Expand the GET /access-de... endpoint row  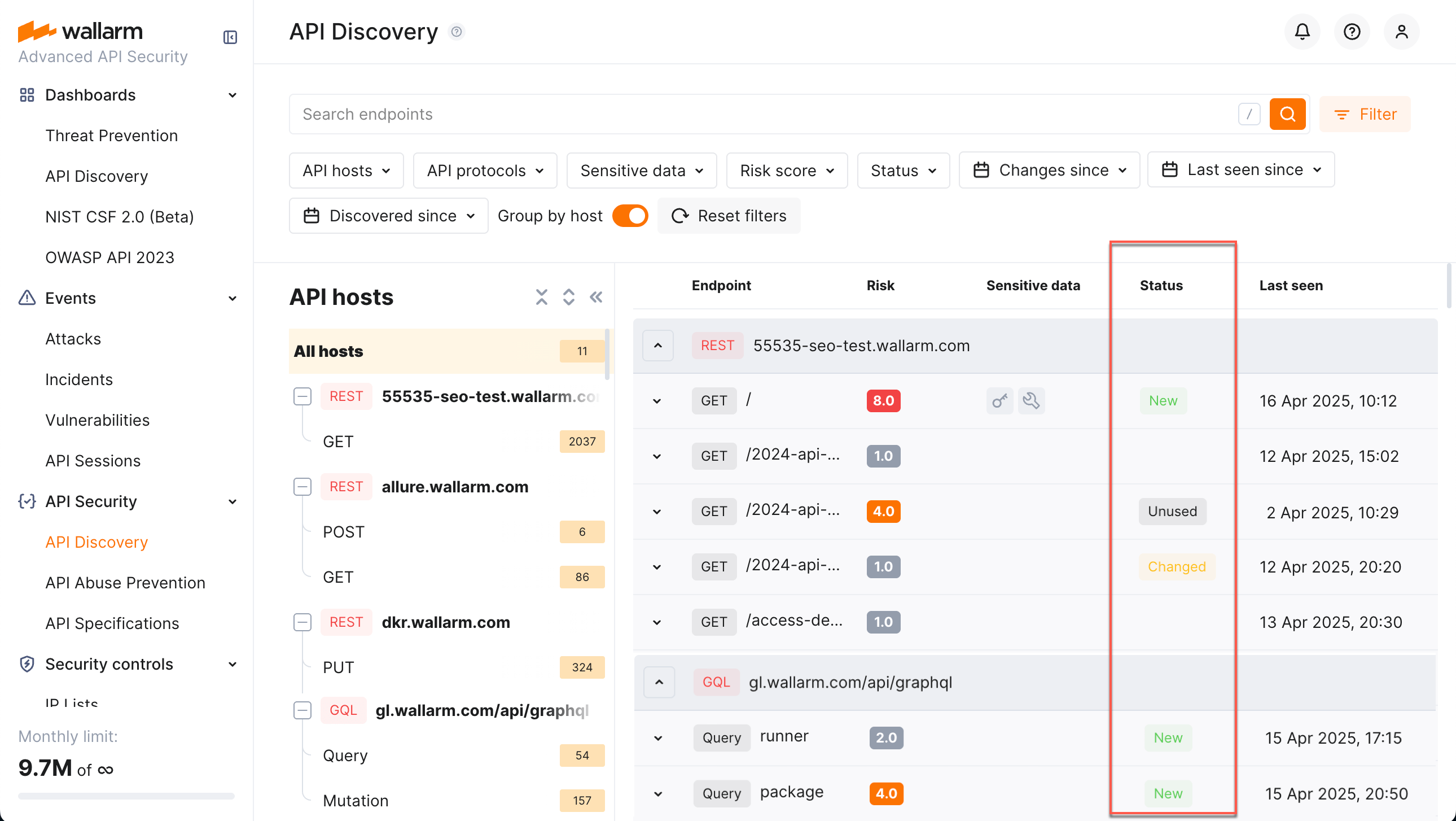coord(656,622)
